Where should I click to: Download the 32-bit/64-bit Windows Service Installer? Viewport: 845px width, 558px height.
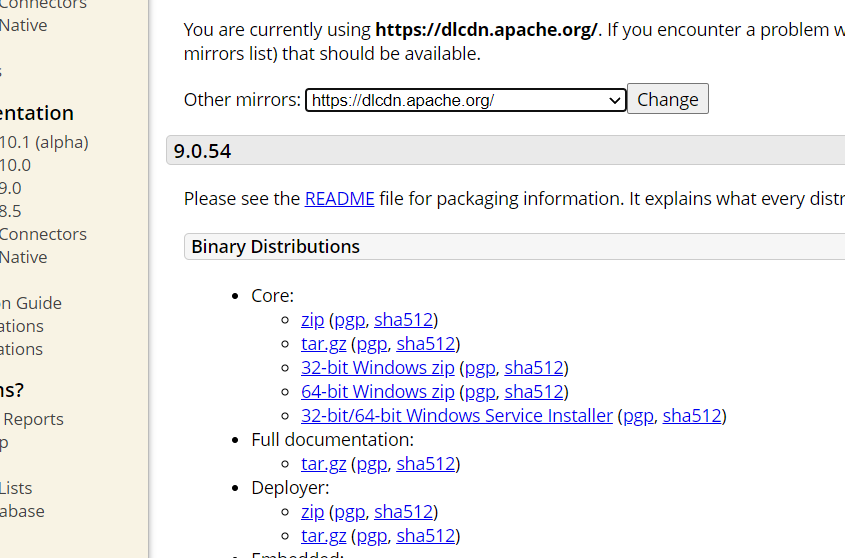coord(456,416)
